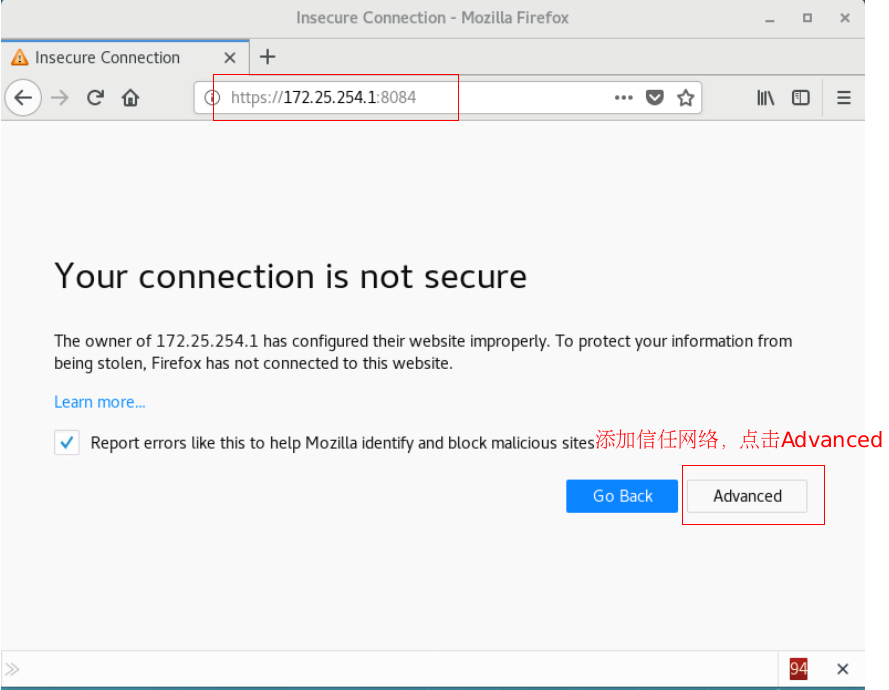
Task: Select the Insecure Connection tab
Action: (x=125, y=57)
